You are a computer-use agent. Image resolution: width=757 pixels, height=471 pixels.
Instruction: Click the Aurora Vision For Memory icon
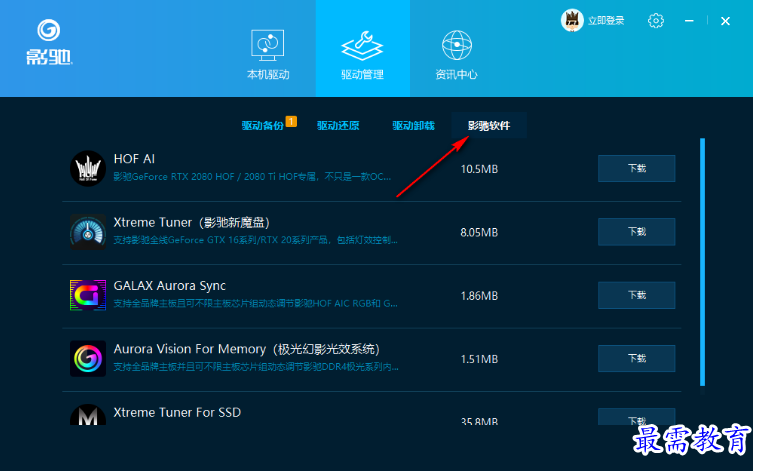(88, 359)
